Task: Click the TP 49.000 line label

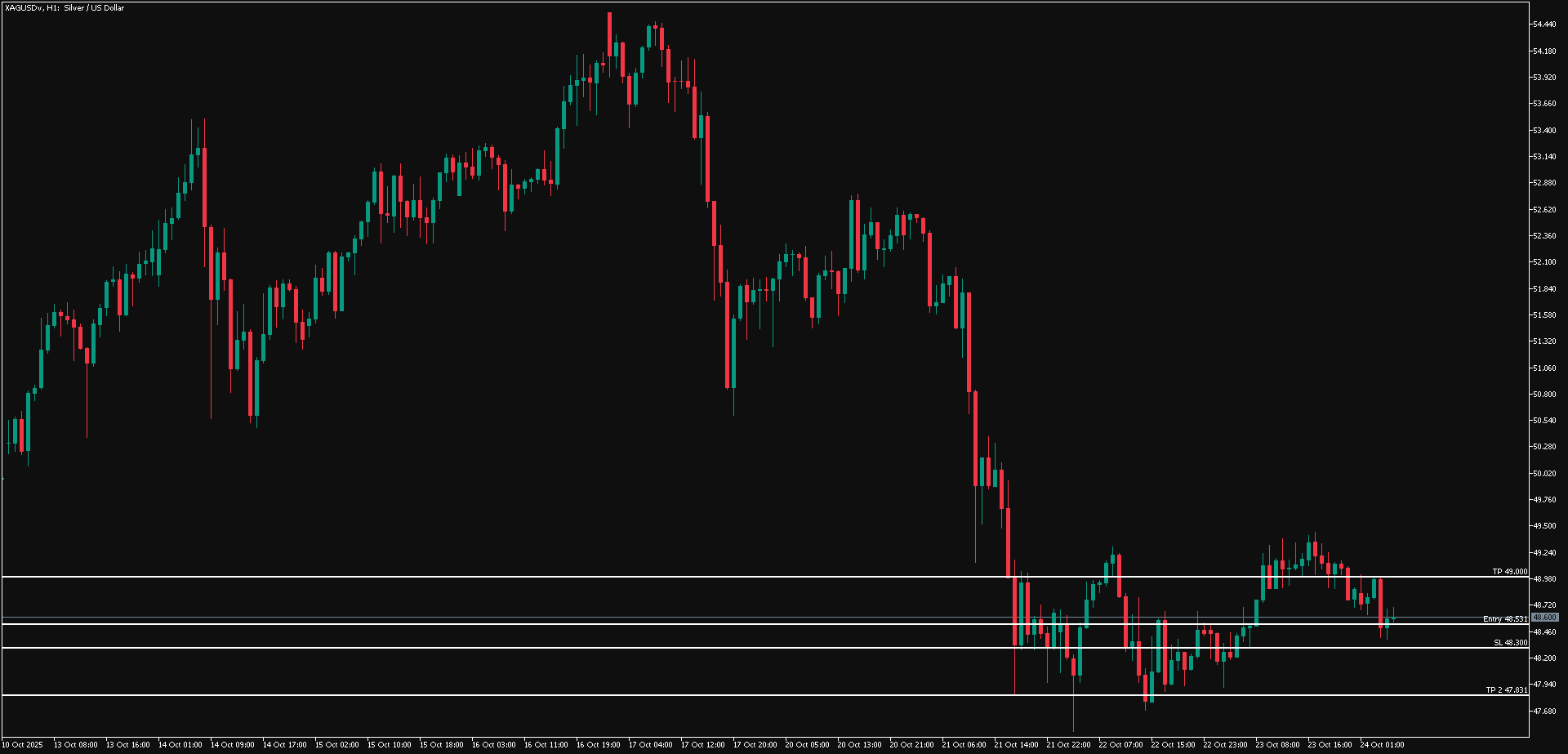Action: click(x=1509, y=572)
